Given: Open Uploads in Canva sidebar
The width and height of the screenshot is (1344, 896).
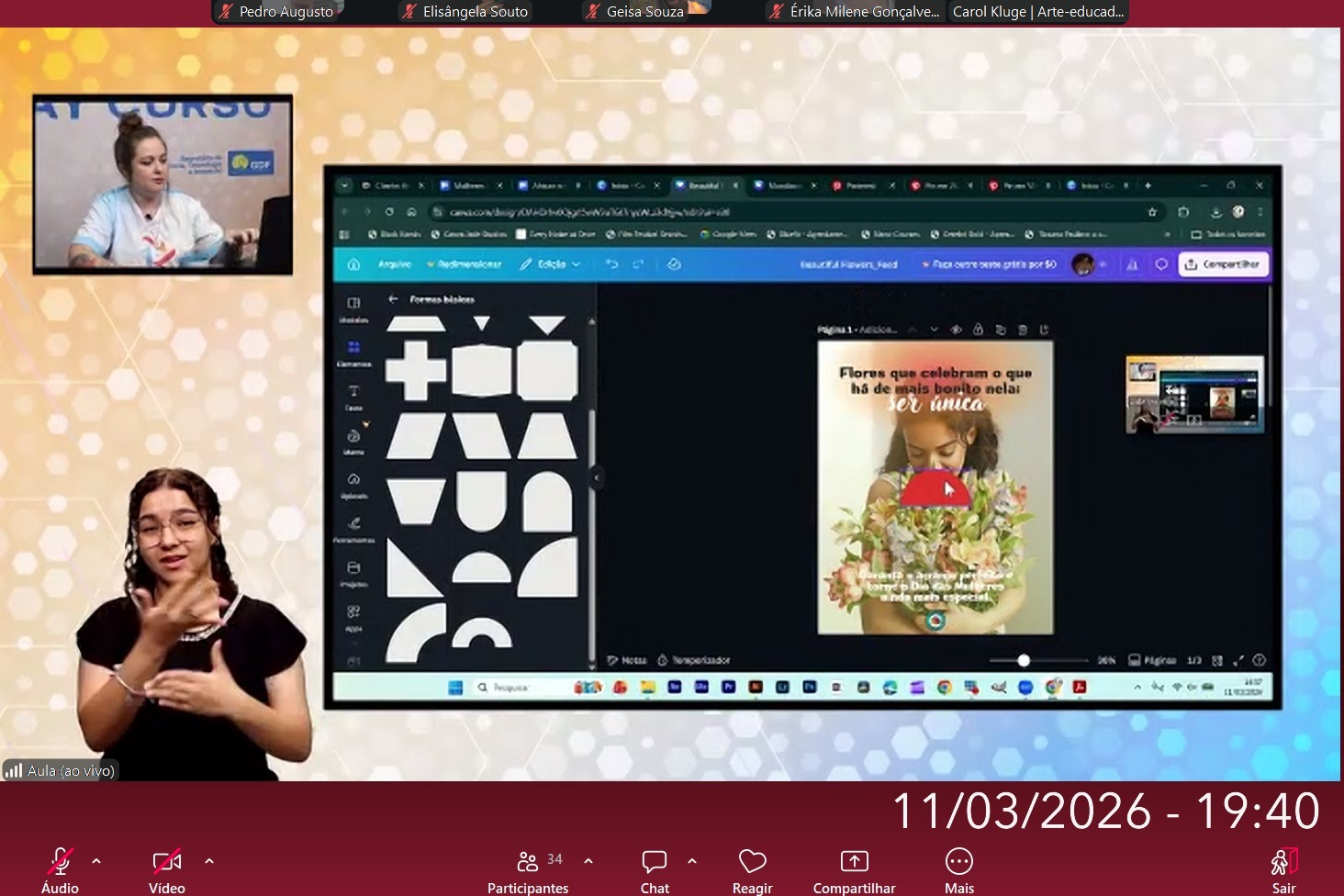Looking at the screenshot, I should [x=353, y=486].
